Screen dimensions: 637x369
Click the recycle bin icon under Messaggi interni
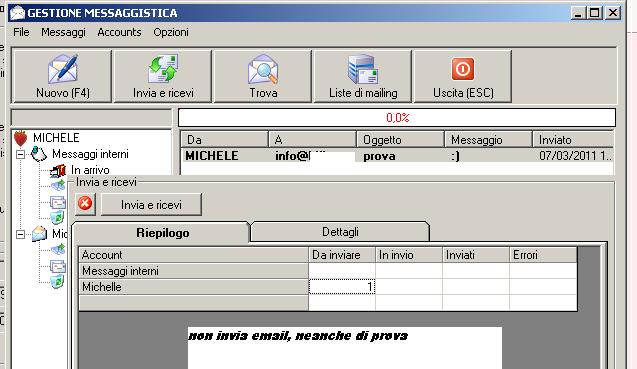[x=57, y=217]
